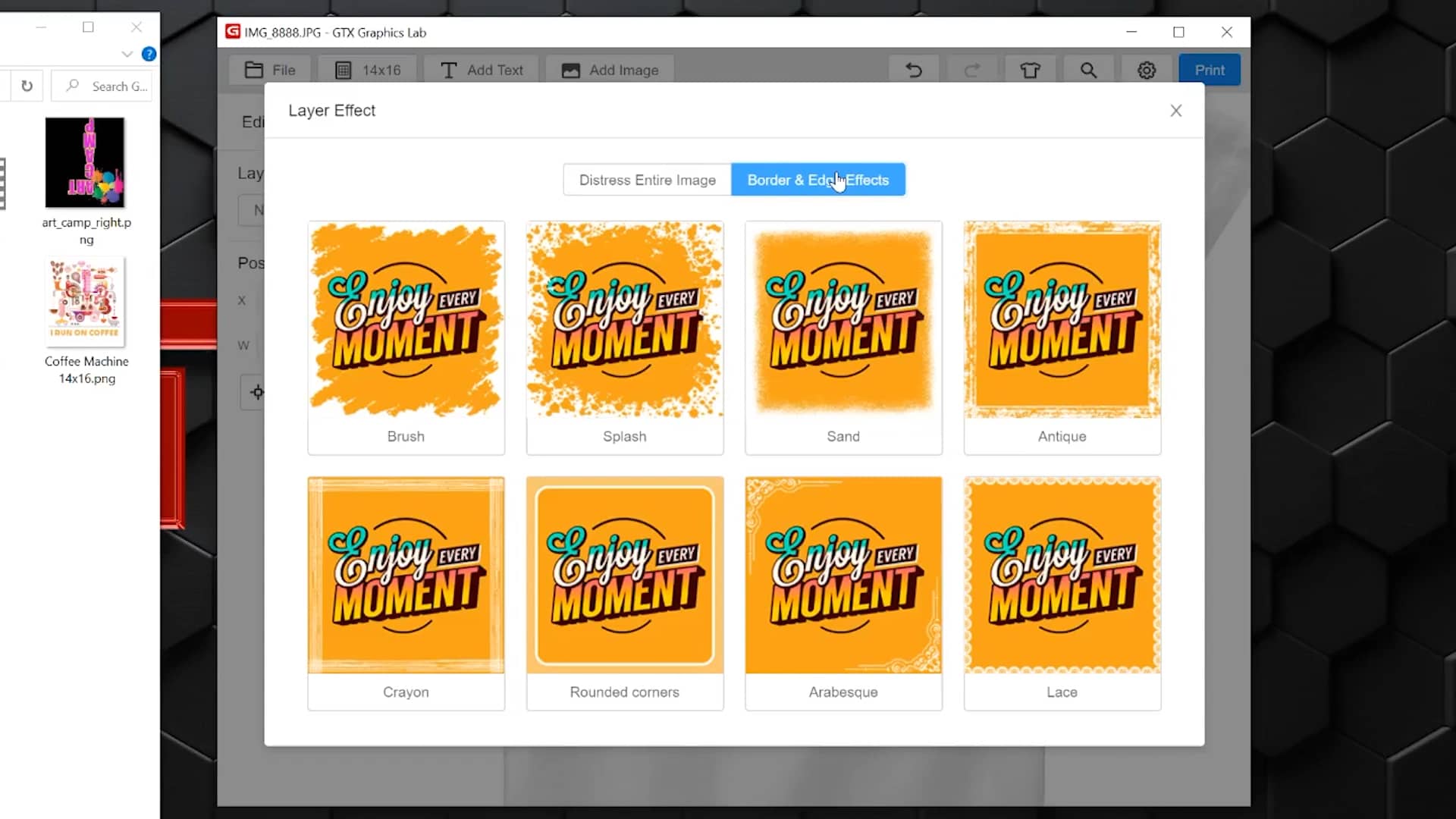1456x819 pixels.
Task: Switch to Distress Entire Image tab
Action: coord(647,180)
